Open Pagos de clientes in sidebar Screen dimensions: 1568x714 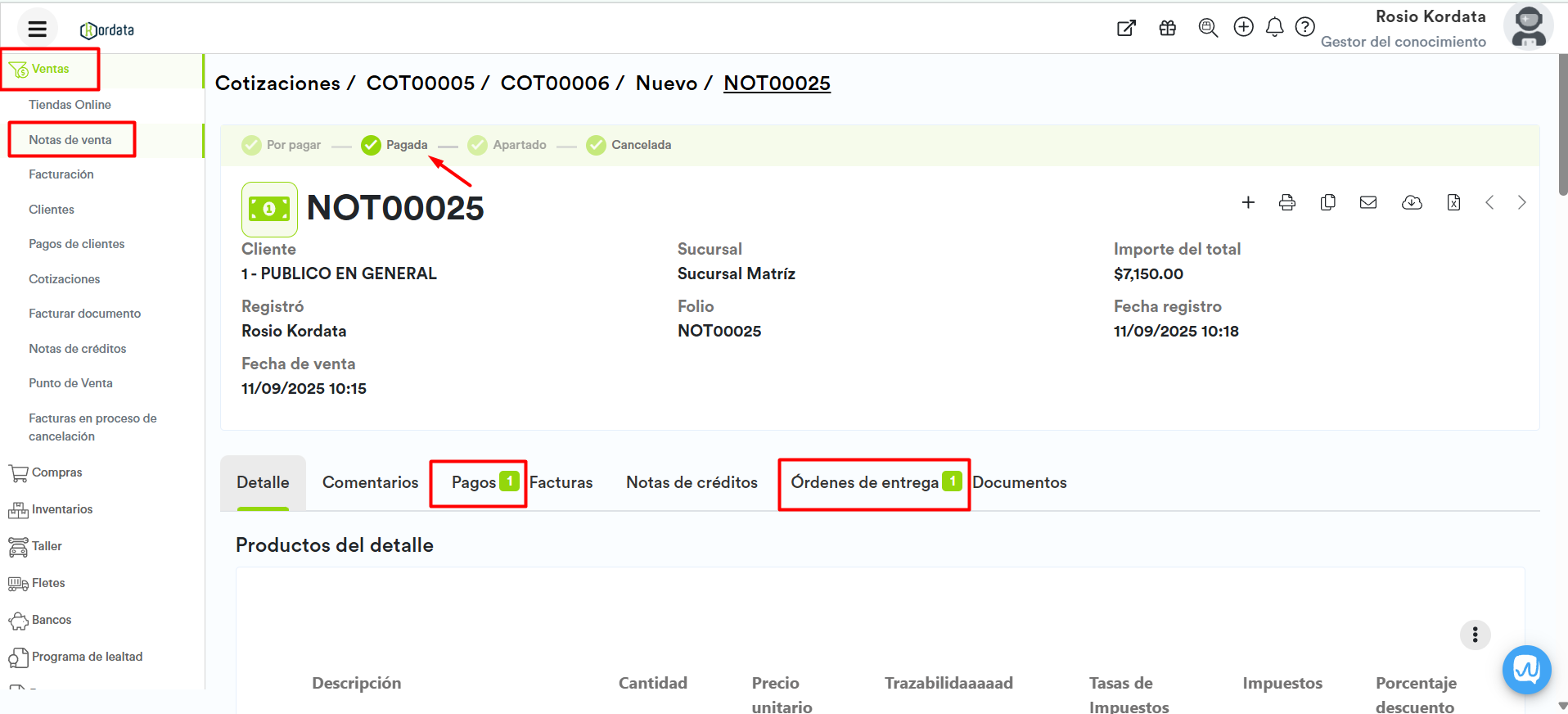point(76,244)
